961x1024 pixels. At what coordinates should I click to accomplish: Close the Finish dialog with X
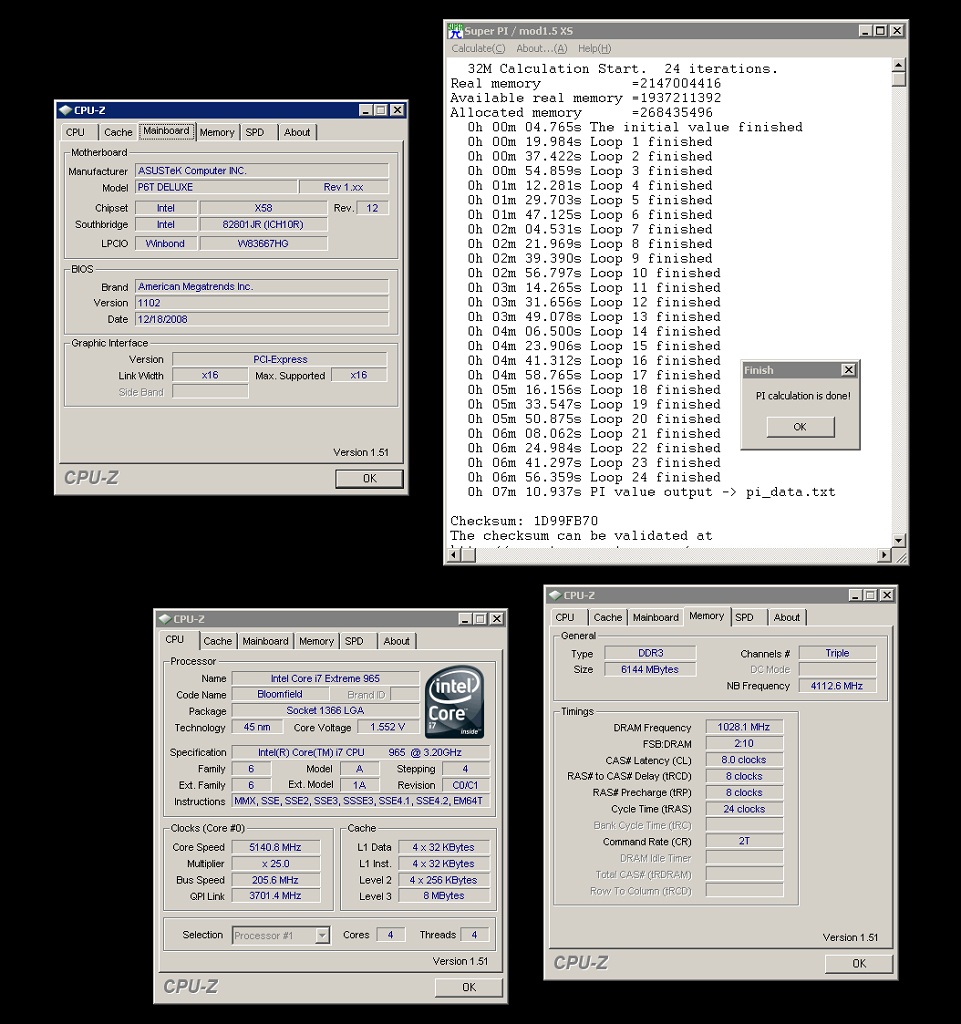(848, 370)
